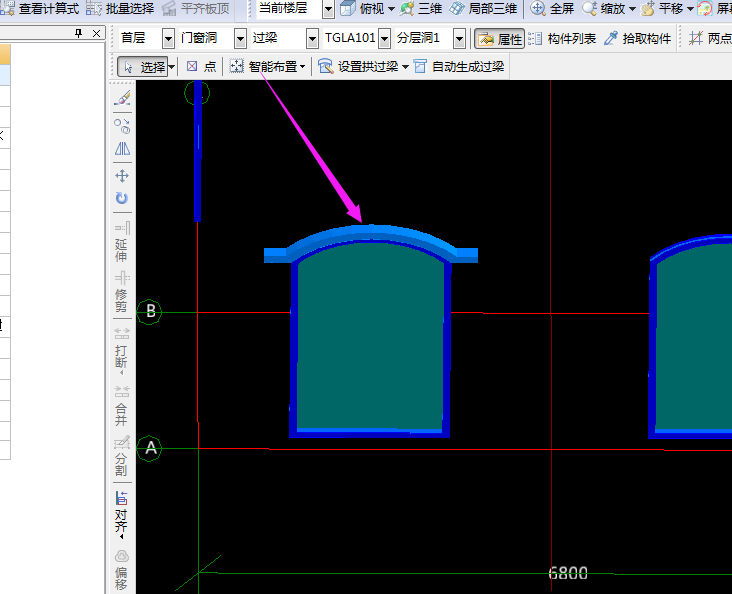The image size is (732, 594).
Task: Expand 设置拱过梁 dropdown arrow
Action: (405, 67)
